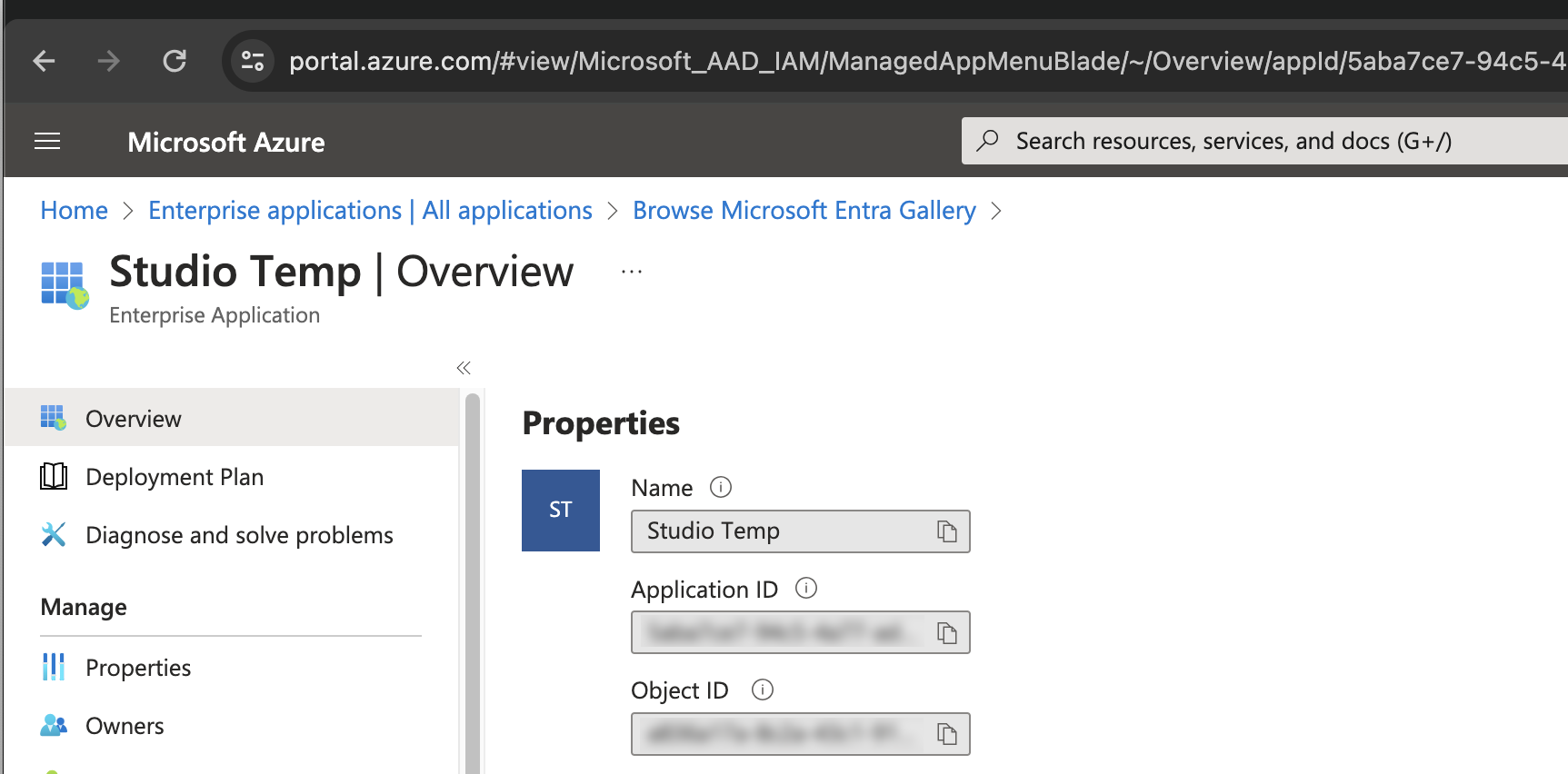Viewport: 1568px width, 774px height.
Task: Open Browse Microsoft Entra Gallery breadcrumb
Action: pyautogui.click(x=804, y=211)
